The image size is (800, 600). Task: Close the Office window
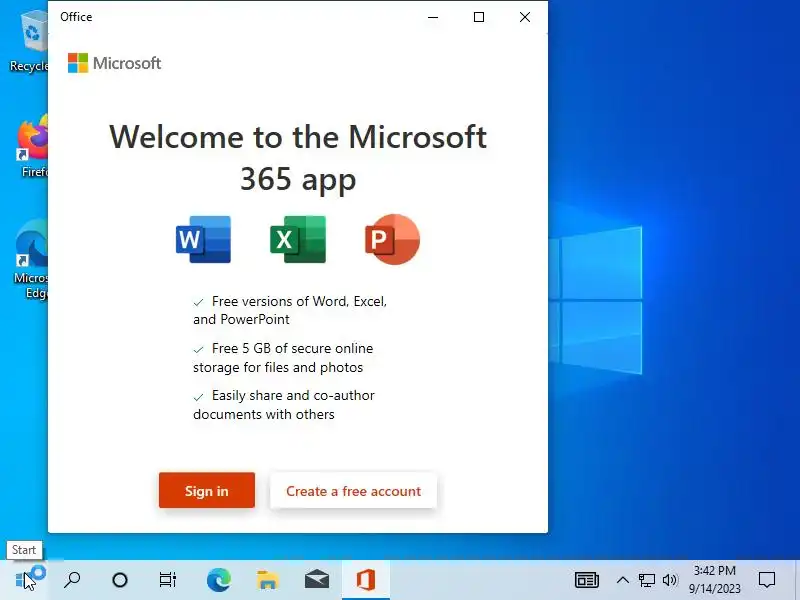524,17
